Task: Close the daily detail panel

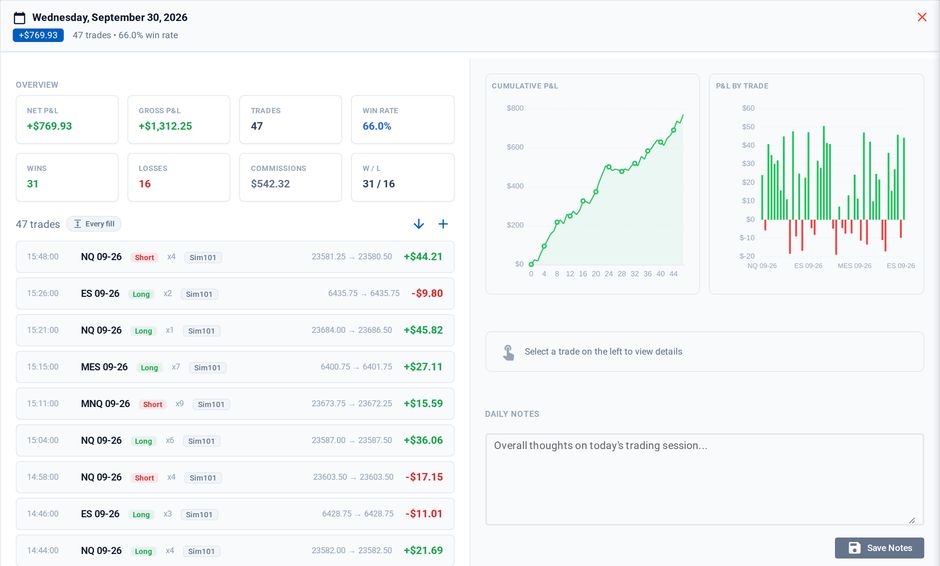Action: point(921,17)
